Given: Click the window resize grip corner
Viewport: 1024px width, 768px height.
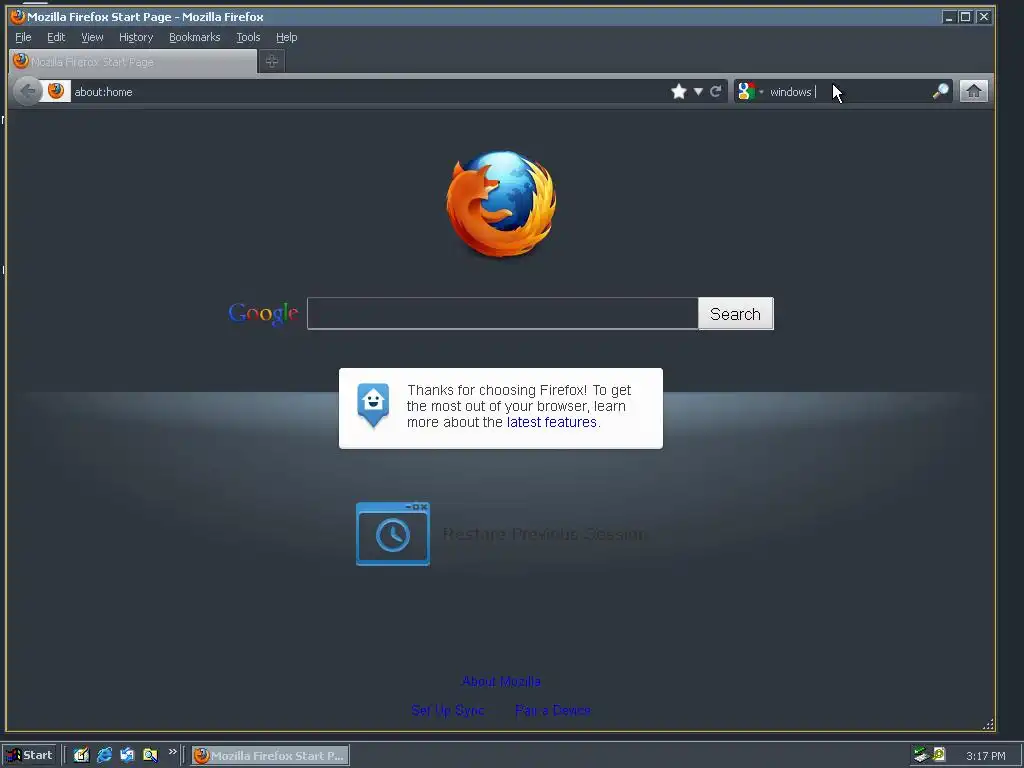Looking at the screenshot, I should (x=988, y=724).
